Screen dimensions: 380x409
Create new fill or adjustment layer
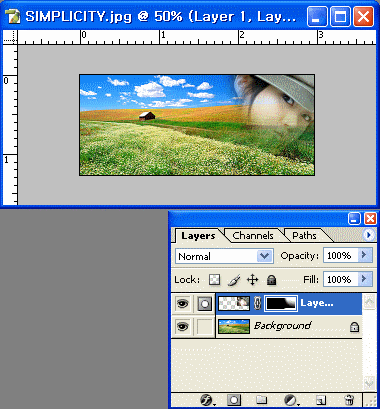tap(291, 400)
